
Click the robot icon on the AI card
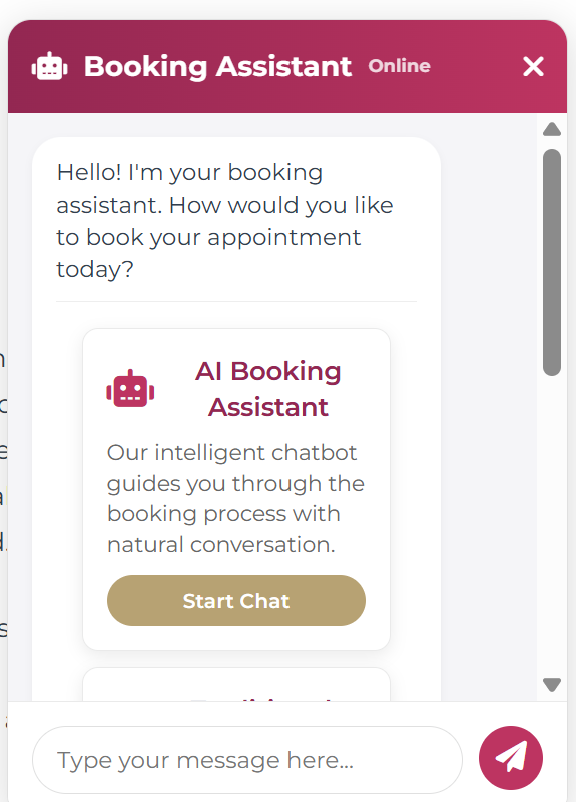129,389
